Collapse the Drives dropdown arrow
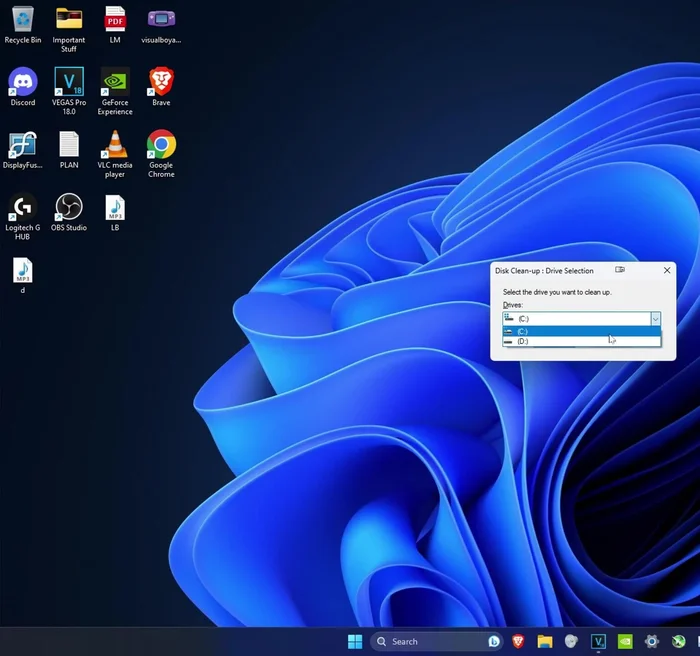This screenshot has height=656, width=700. pos(655,319)
